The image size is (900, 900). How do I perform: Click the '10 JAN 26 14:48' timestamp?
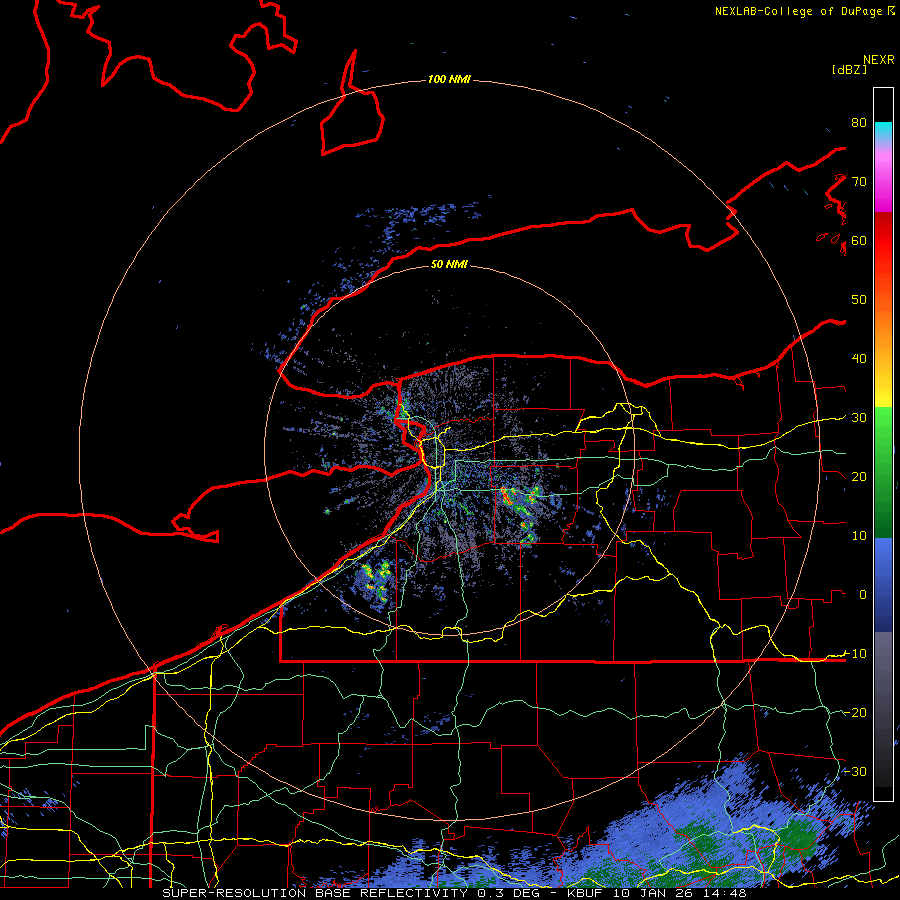click(680, 893)
